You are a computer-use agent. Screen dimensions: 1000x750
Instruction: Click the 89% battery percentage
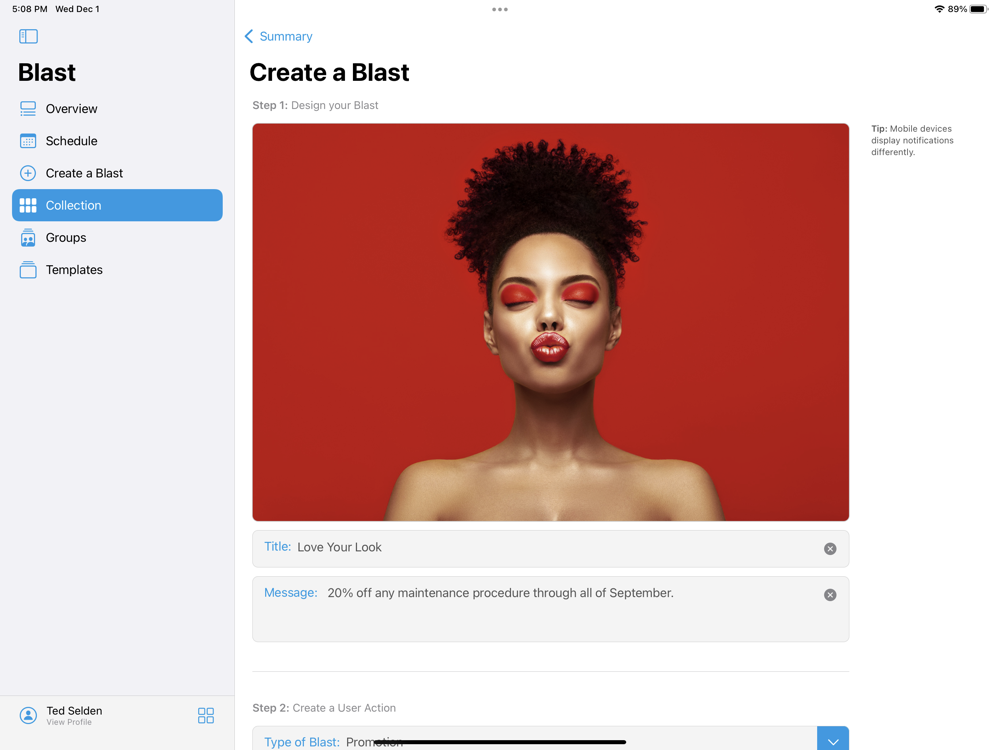(x=957, y=9)
